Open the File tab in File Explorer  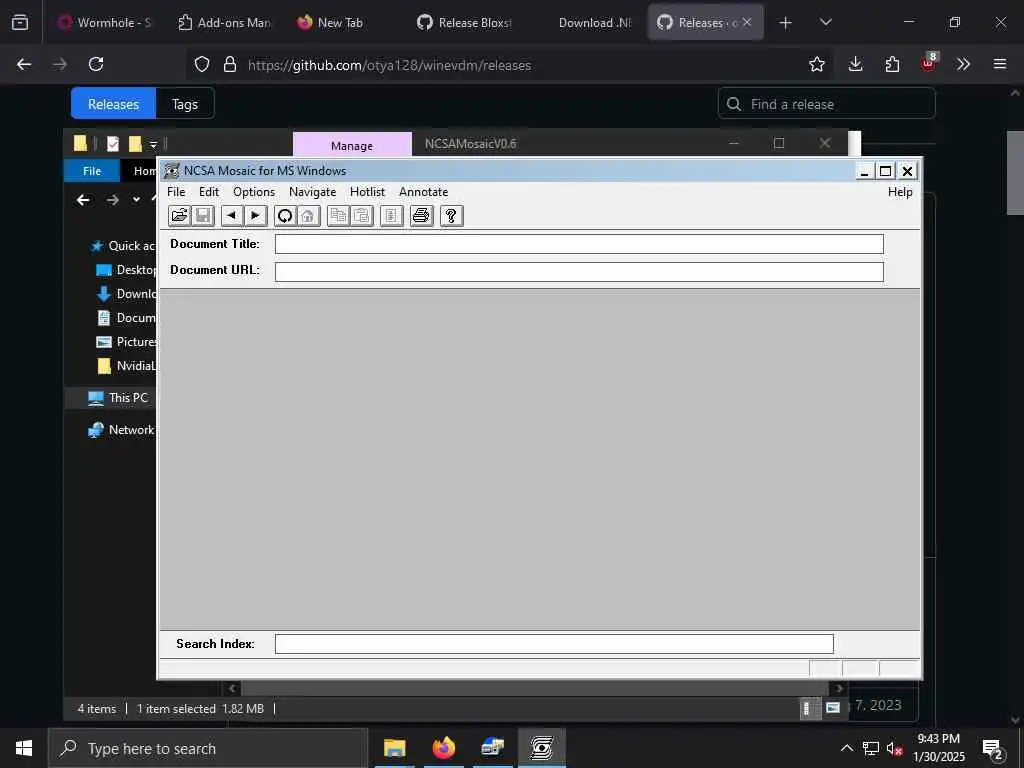click(x=92, y=171)
